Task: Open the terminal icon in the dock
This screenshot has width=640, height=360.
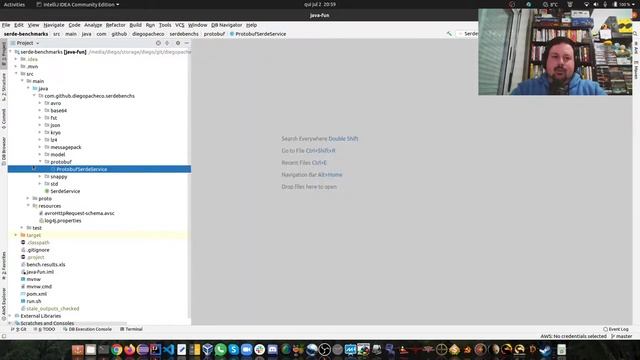Action: [x=104, y=350]
